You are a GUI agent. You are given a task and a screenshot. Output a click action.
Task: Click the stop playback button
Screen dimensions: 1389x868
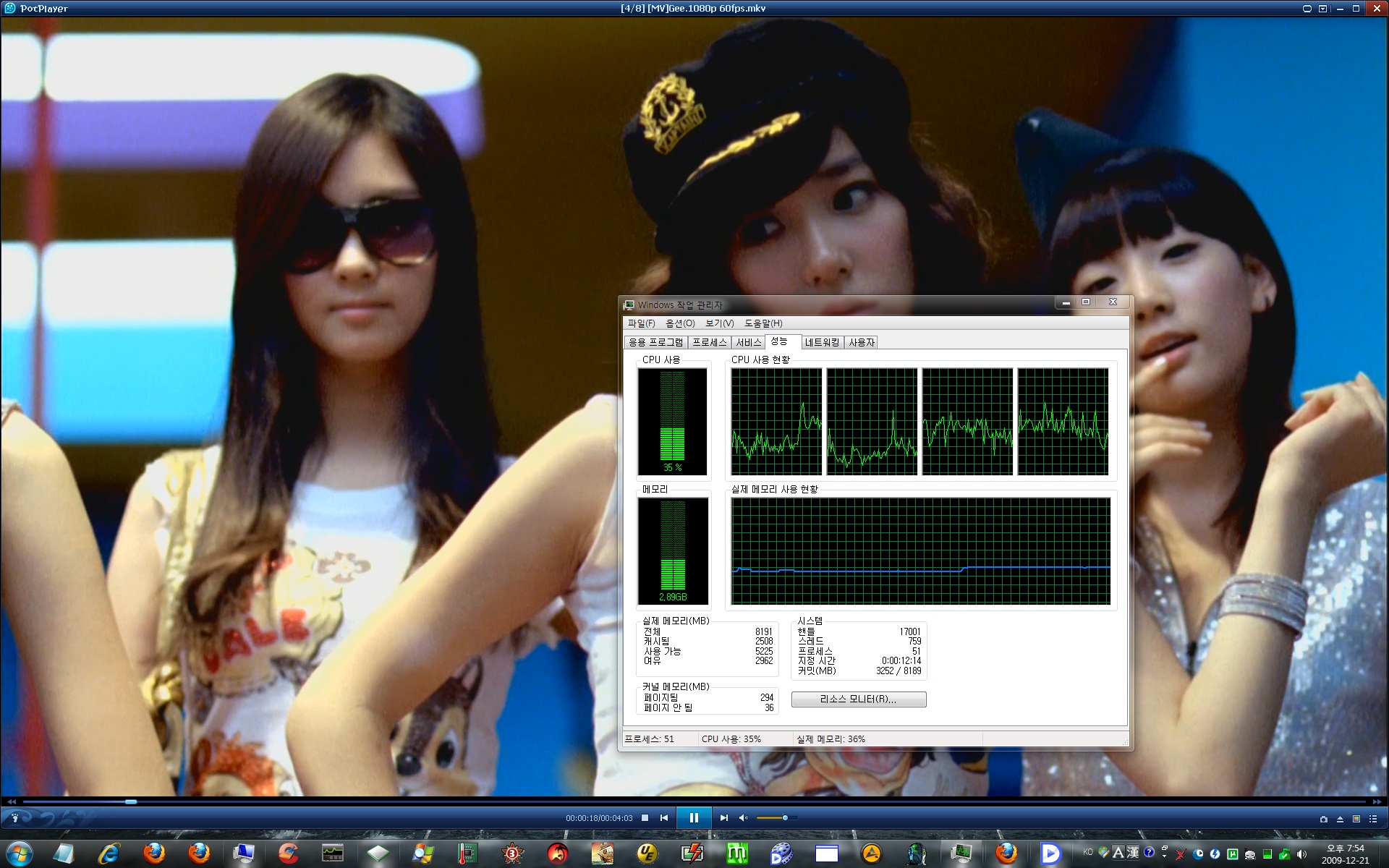point(645,818)
